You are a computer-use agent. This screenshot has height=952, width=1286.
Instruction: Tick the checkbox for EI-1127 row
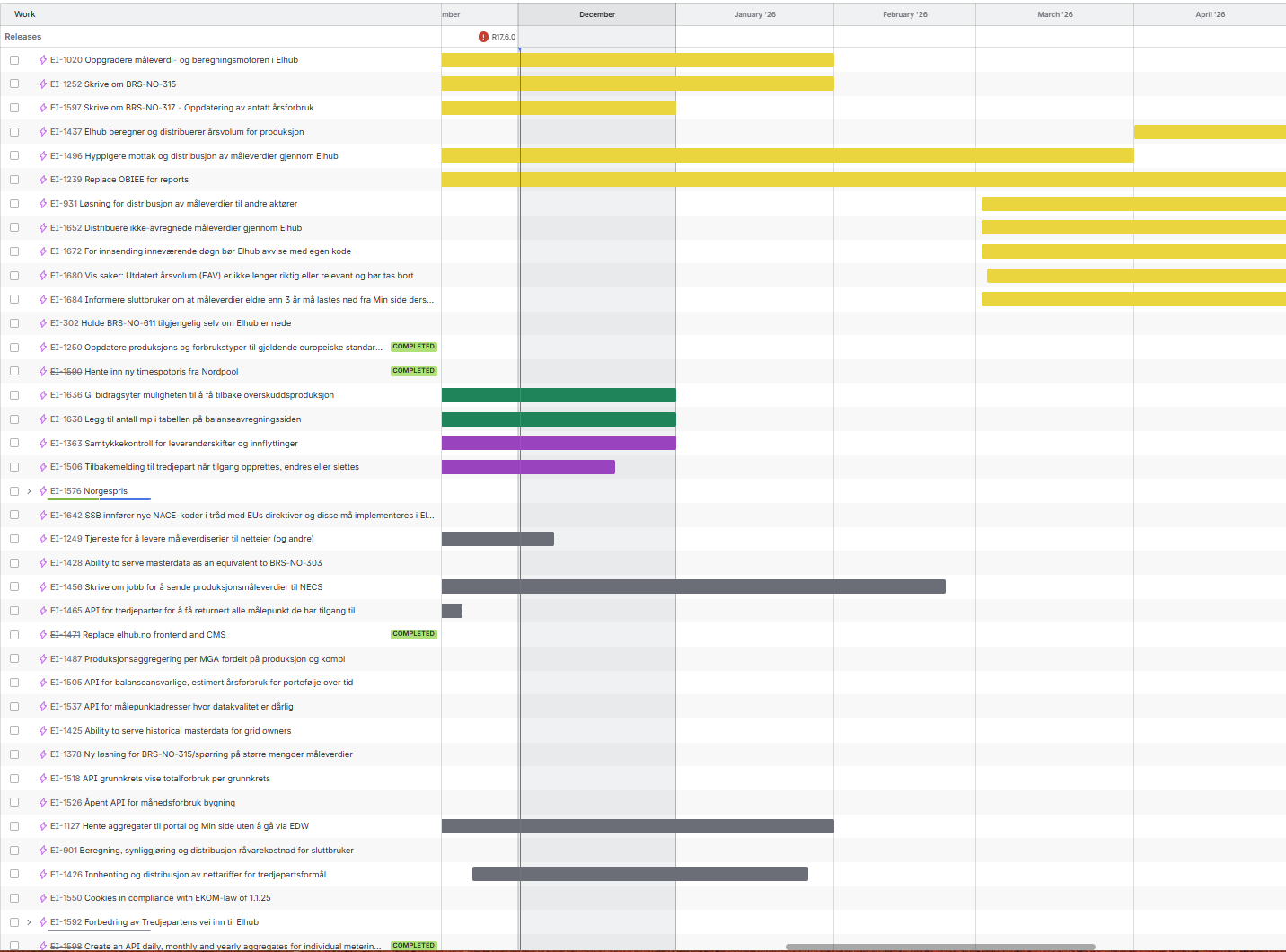click(14, 826)
